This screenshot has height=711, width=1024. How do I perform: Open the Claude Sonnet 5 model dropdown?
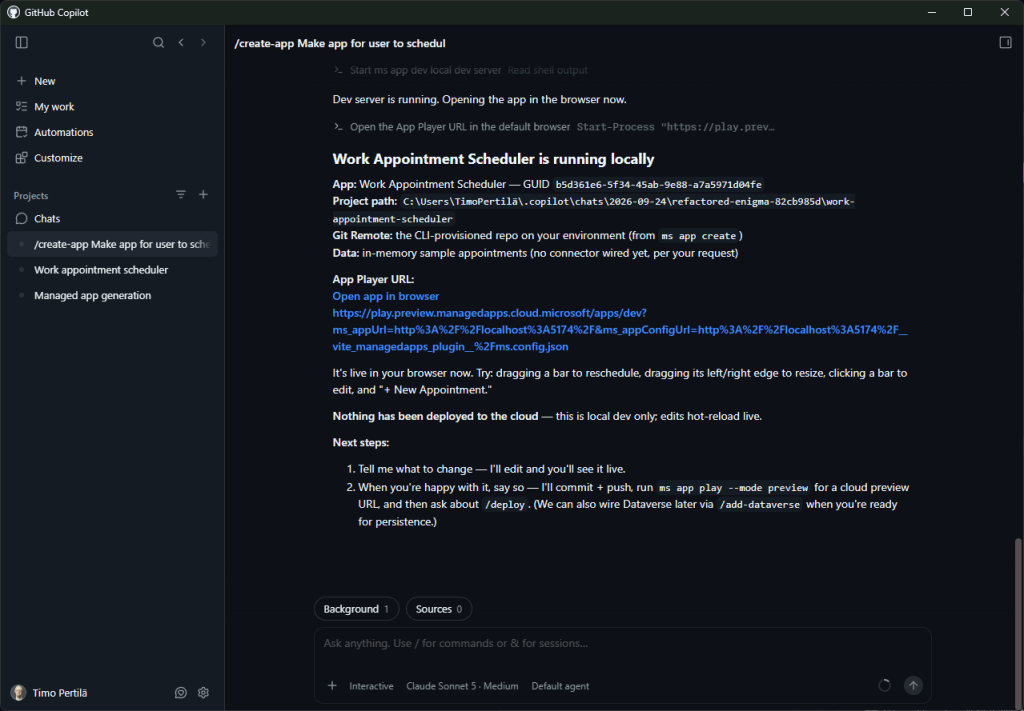(462, 686)
